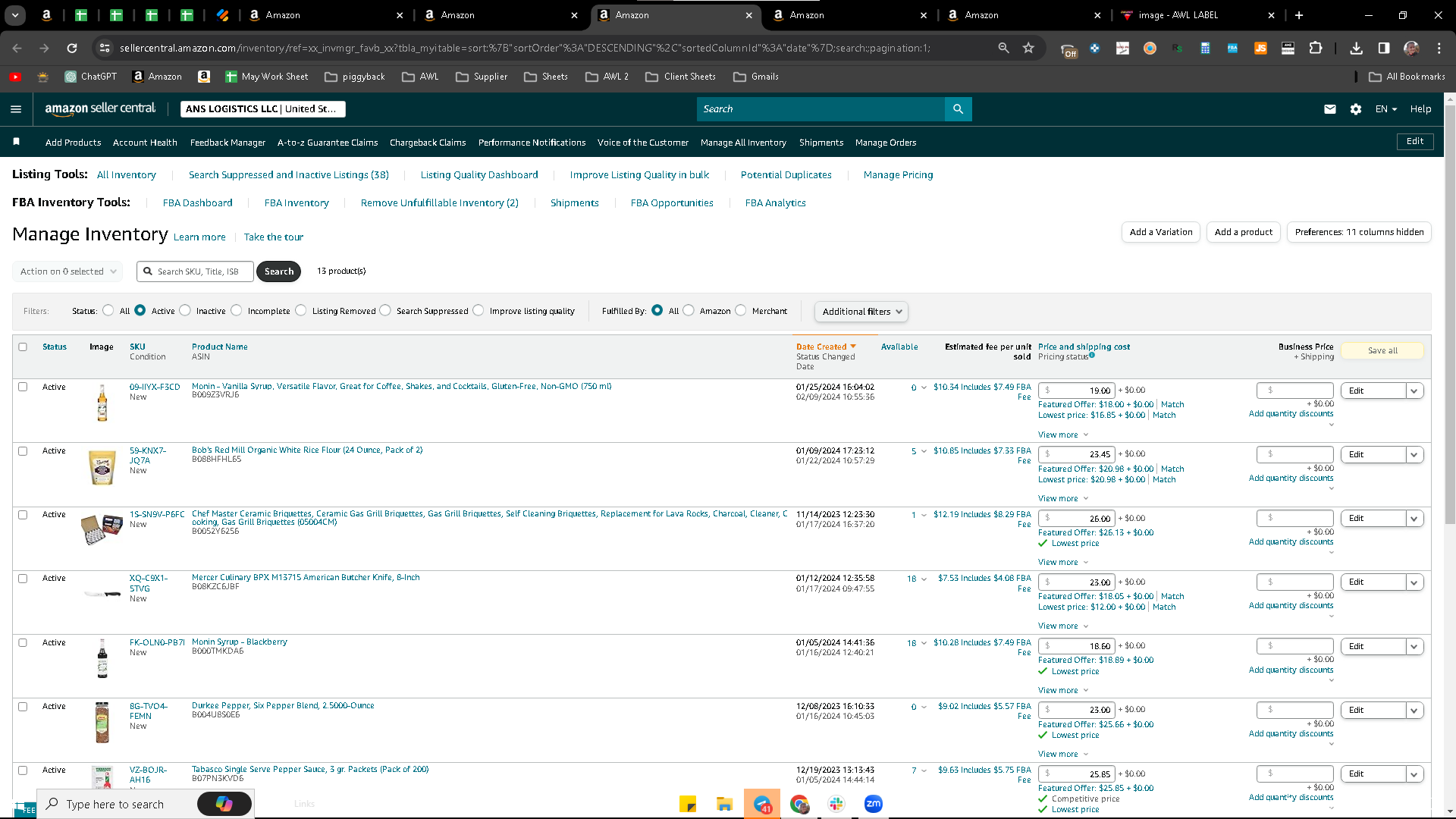Open Account Health in the navigation bar
The image size is (1456, 819).
(145, 143)
